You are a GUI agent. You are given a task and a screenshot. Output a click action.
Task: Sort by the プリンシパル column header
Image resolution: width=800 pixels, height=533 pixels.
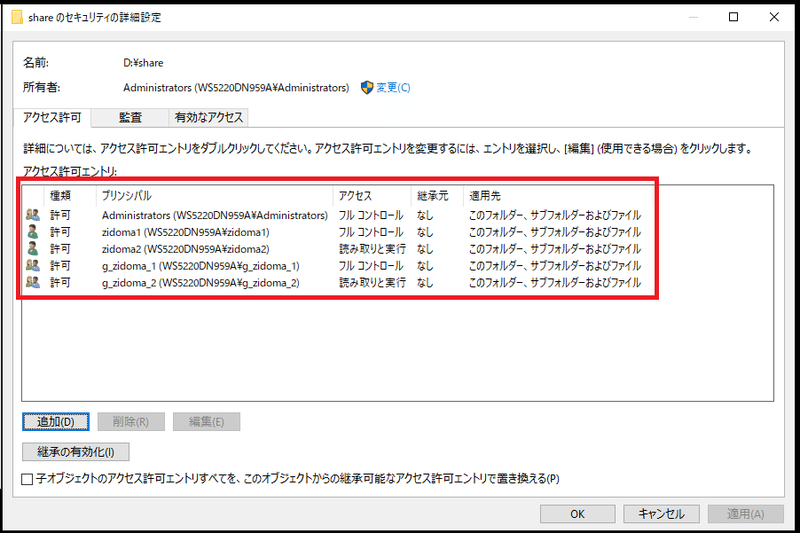point(214,196)
